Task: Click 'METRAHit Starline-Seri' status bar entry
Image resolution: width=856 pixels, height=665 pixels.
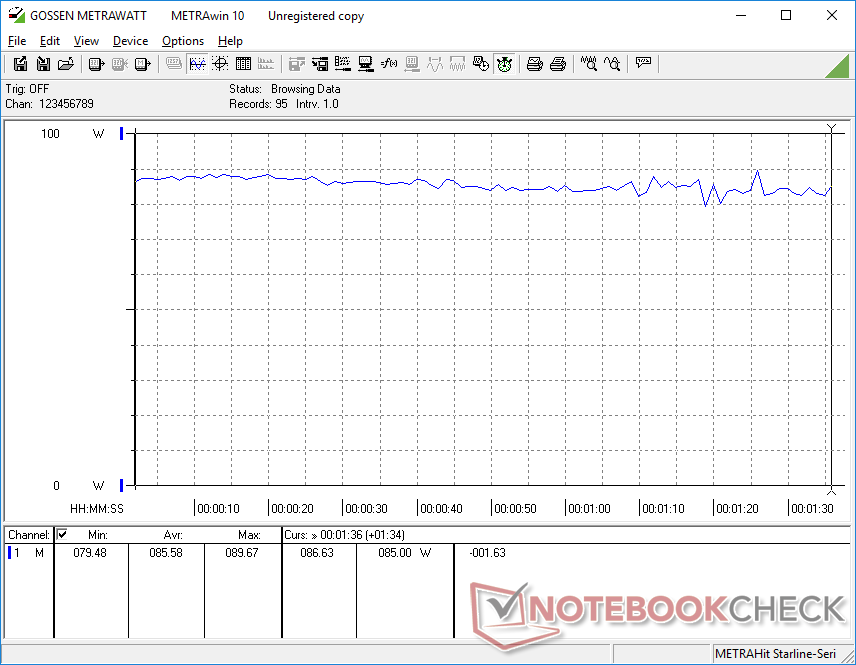Action: click(775, 654)
